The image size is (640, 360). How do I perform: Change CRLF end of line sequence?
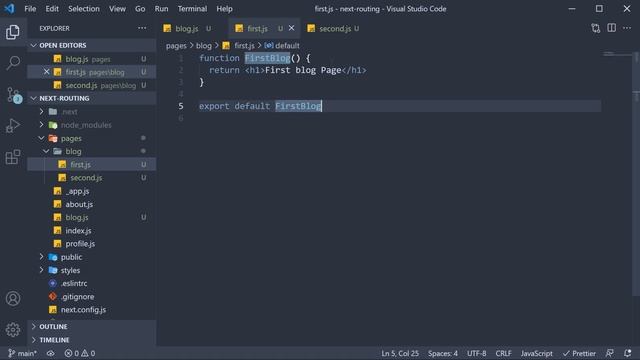pyautogui.click(x=503, y=353)
